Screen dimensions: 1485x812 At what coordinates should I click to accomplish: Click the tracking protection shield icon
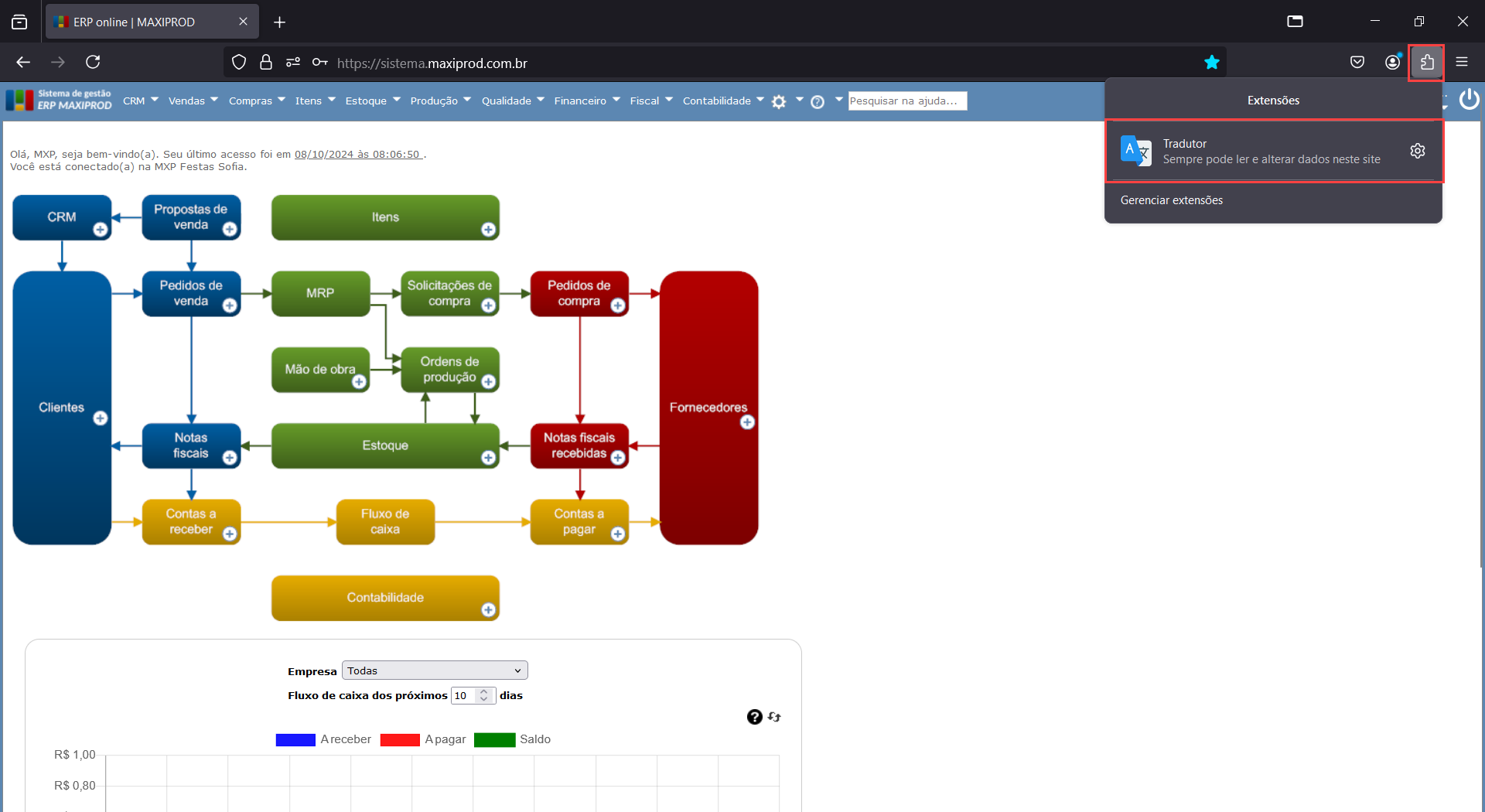tap(239, 63)
